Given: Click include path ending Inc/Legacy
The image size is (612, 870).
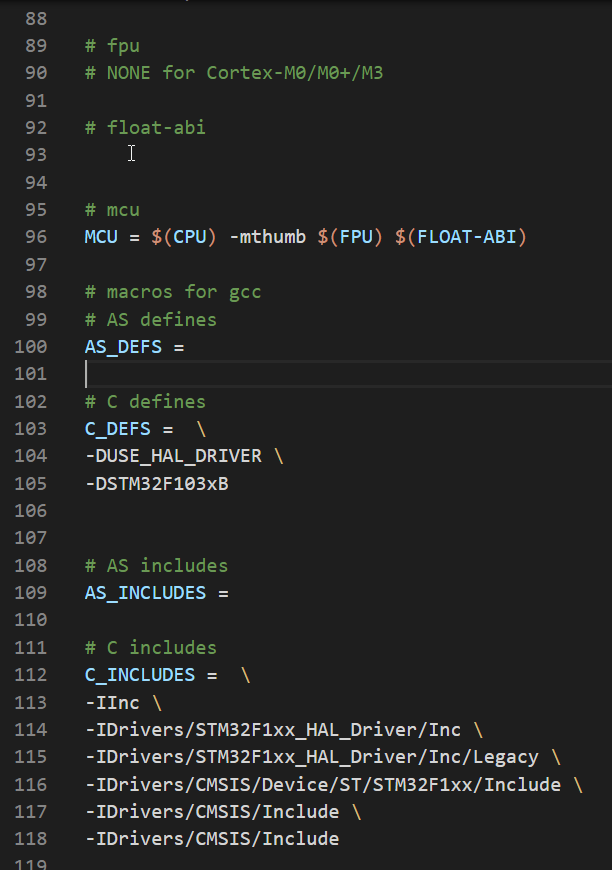Looking at the screenshot, I should 311,757.
